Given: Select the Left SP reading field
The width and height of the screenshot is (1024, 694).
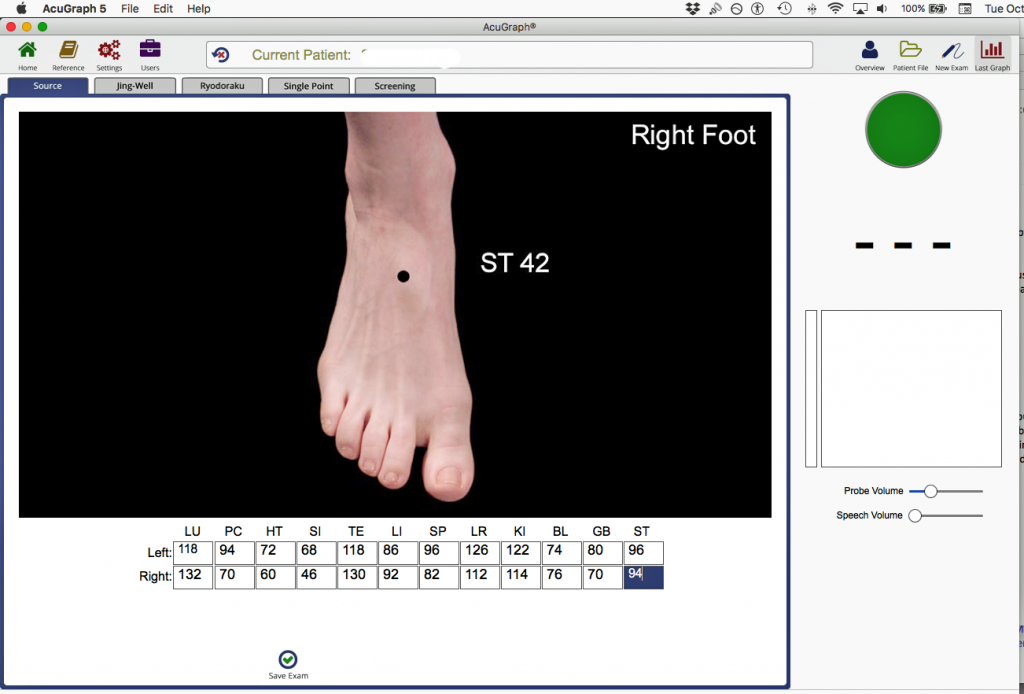Looking at the screenshot, I should pyautogui.click(x=439, y=552).
